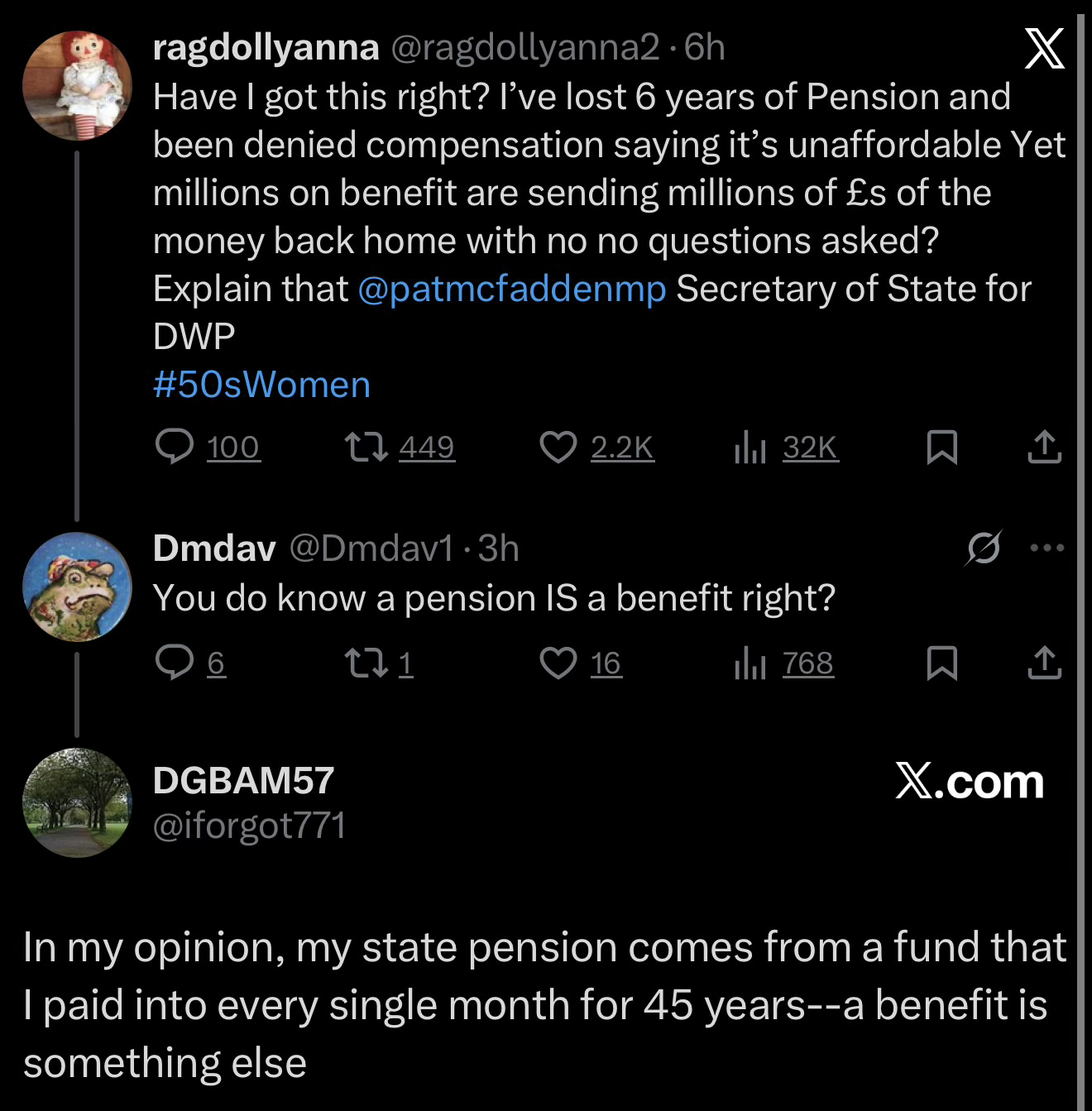Bookmark Dmdav's reply
This screenshot has height=1111, width=1092.
(942, 663)
